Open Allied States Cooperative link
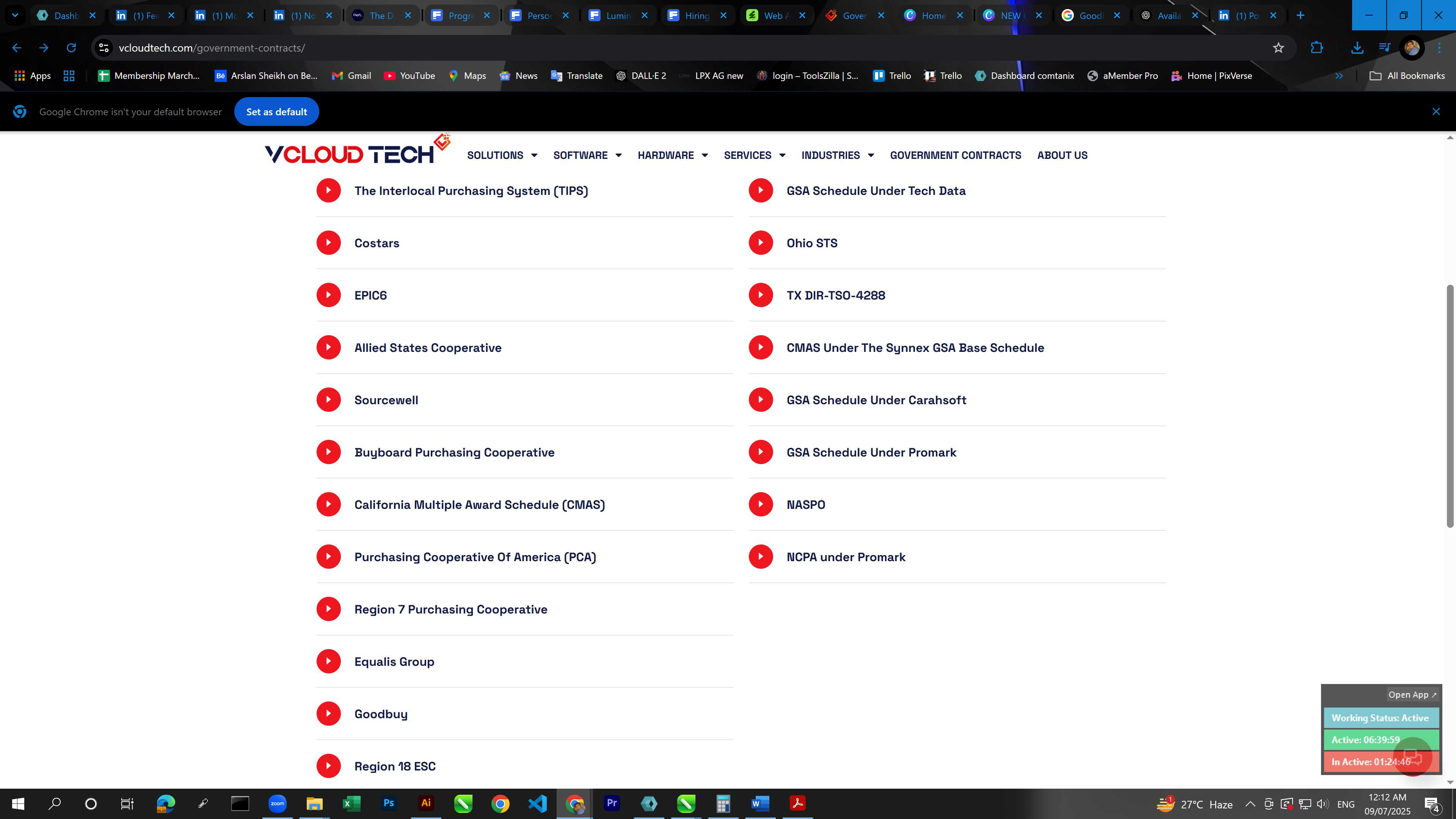The height and width of the screenshot is (819, 1456). coord(428,348)
